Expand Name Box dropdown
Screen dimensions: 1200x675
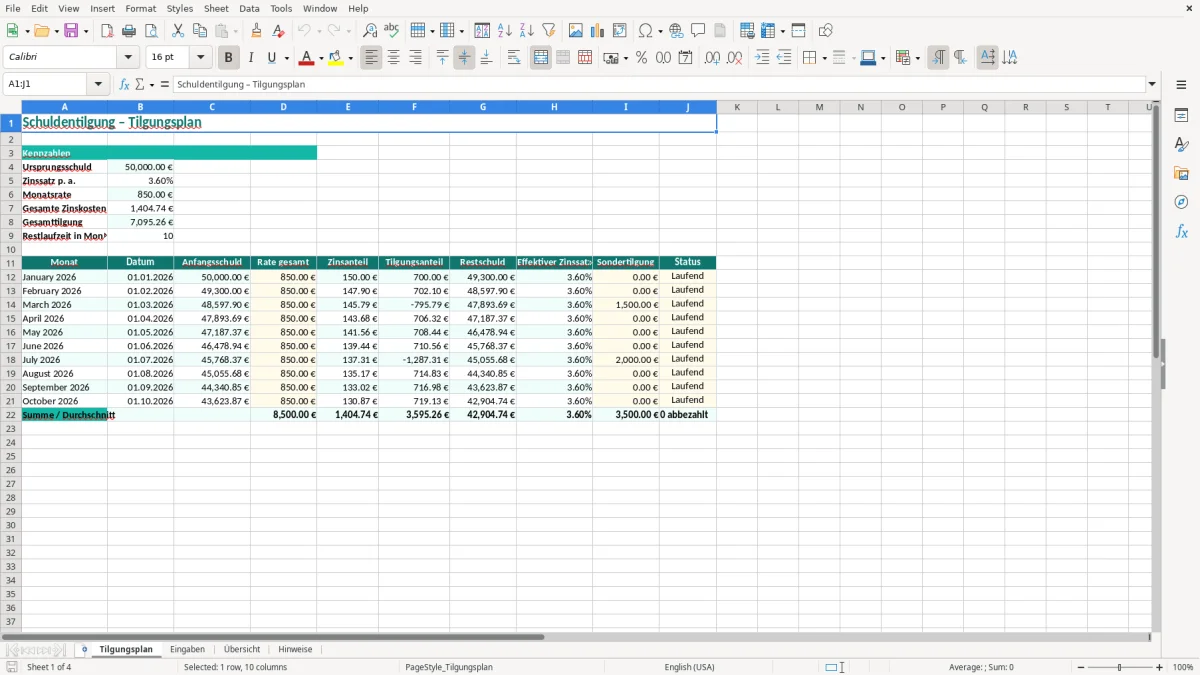pos(99,85)
